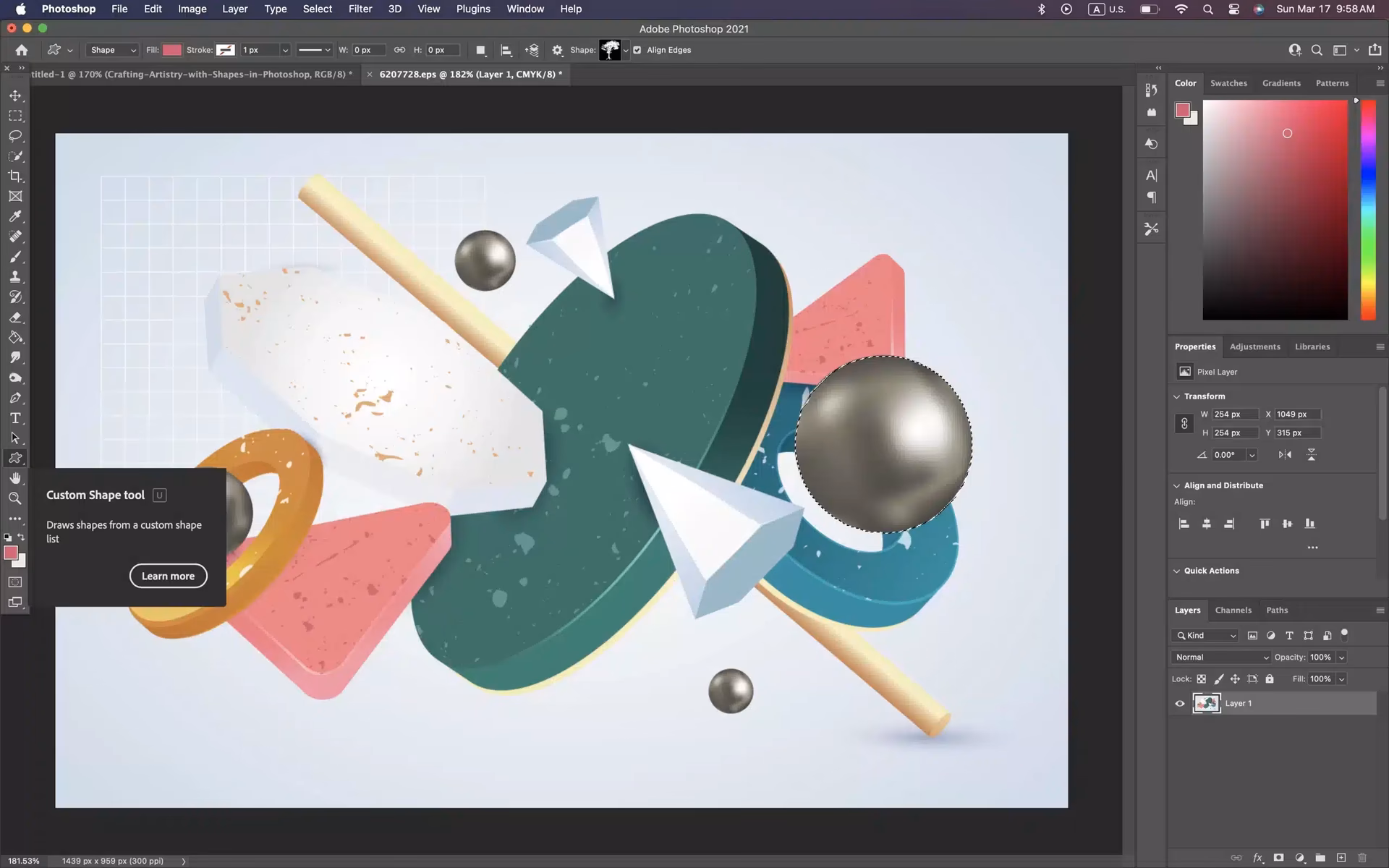The height and width of the screenshot is (868, 1389).
Task: Select the Lasso tool
Action: [x=15, y=136]
